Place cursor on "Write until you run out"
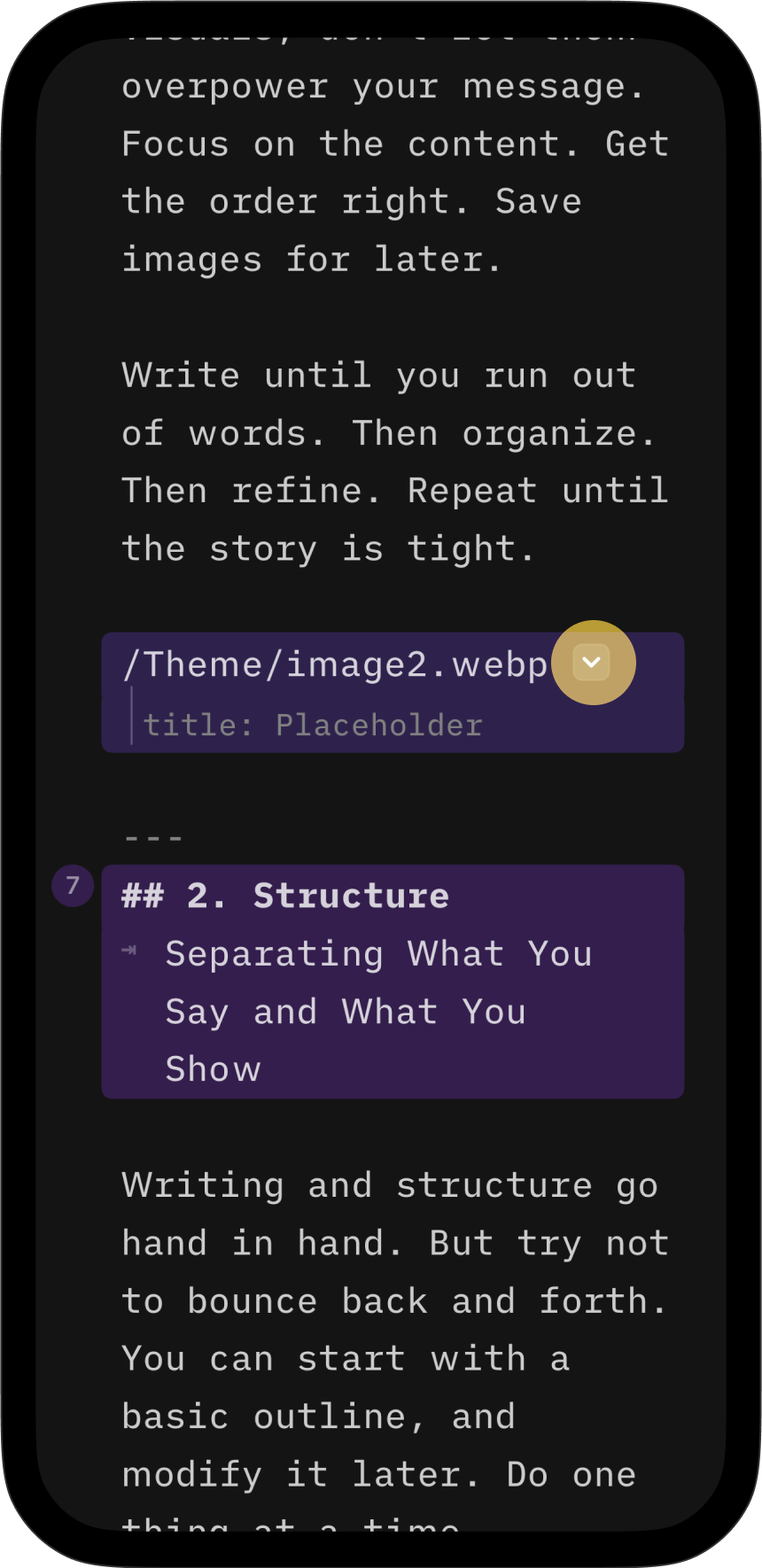 378,376
